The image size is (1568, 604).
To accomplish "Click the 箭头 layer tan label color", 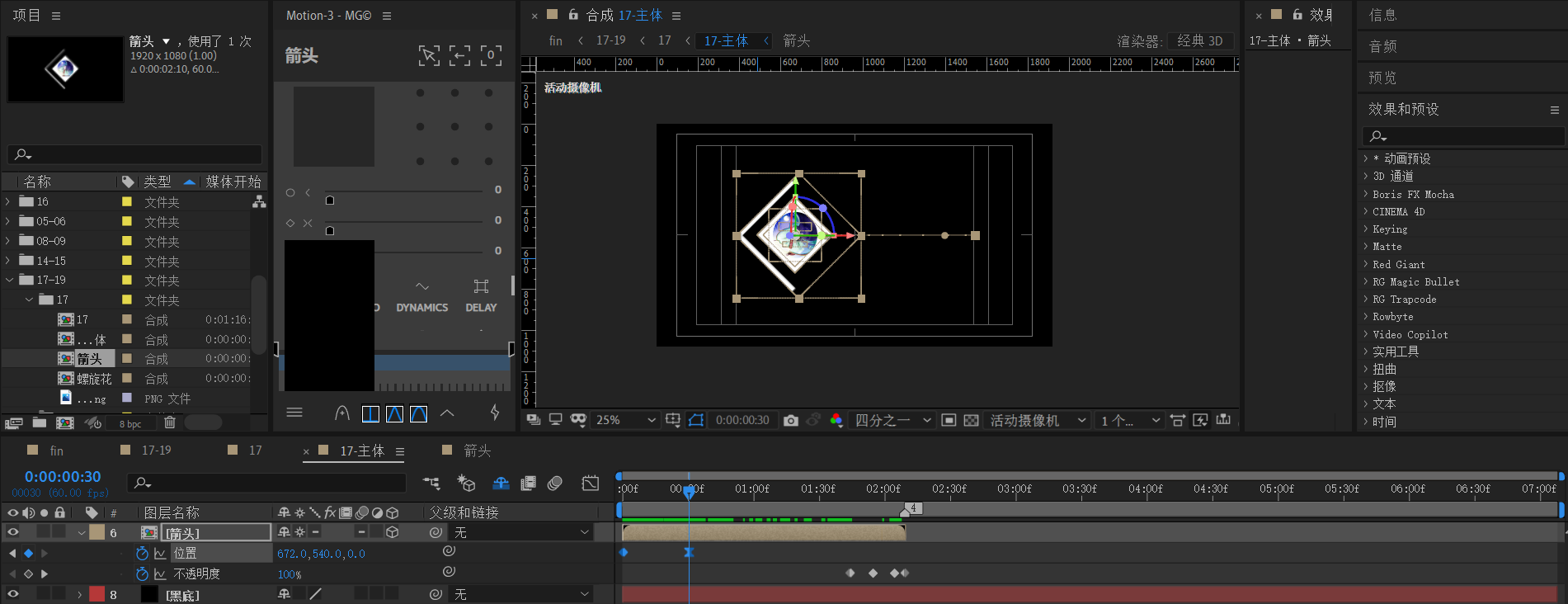I will pos(97,532).
